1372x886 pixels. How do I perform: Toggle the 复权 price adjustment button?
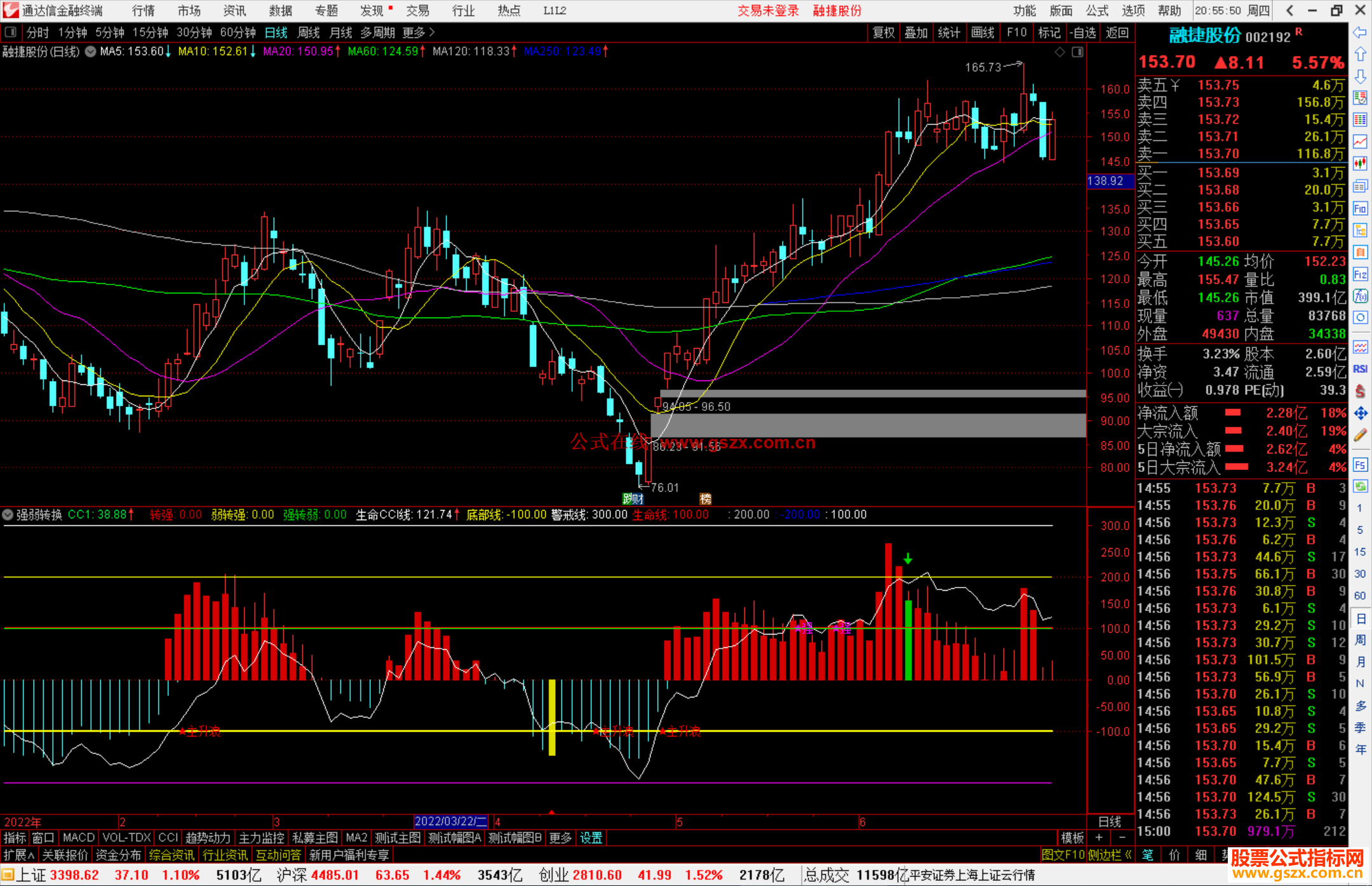coord(884,32)
